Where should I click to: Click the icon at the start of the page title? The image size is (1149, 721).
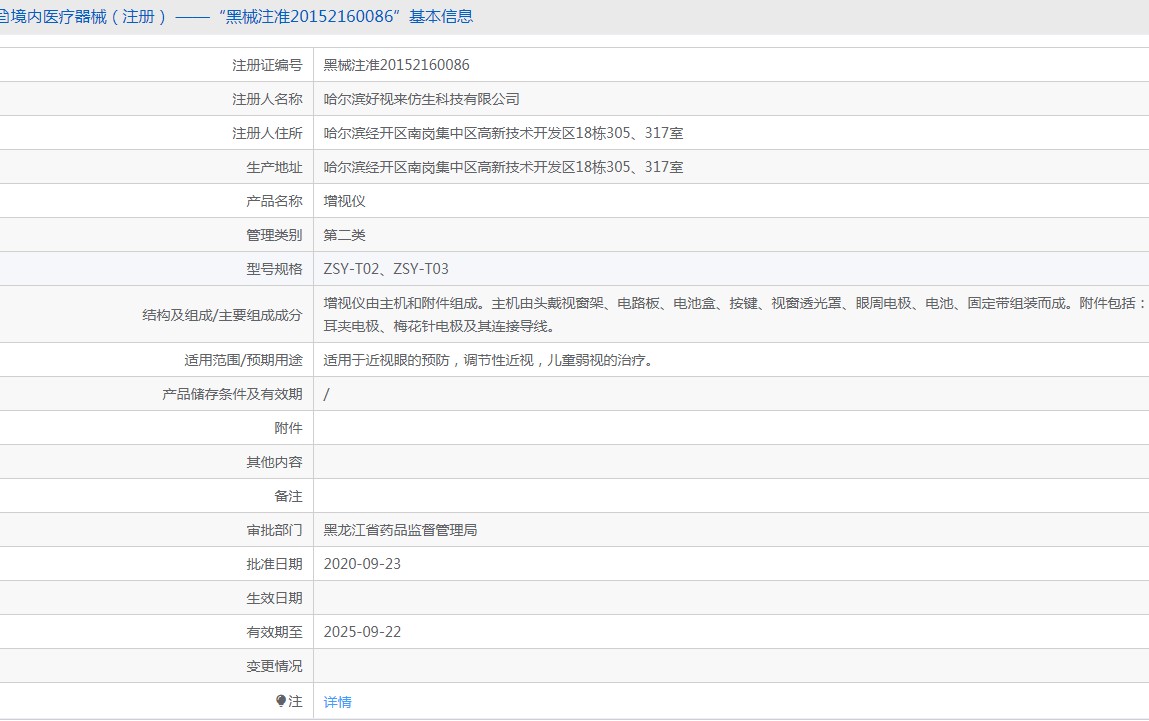(4, 16)
